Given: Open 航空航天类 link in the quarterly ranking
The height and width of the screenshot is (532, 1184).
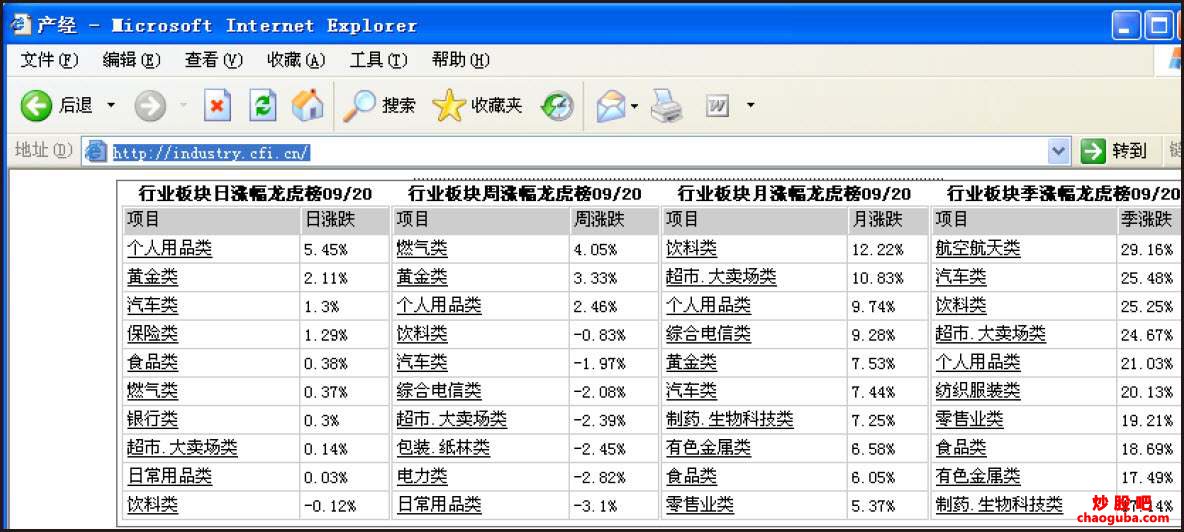Looking at the screenshot, I should [978, 248].
